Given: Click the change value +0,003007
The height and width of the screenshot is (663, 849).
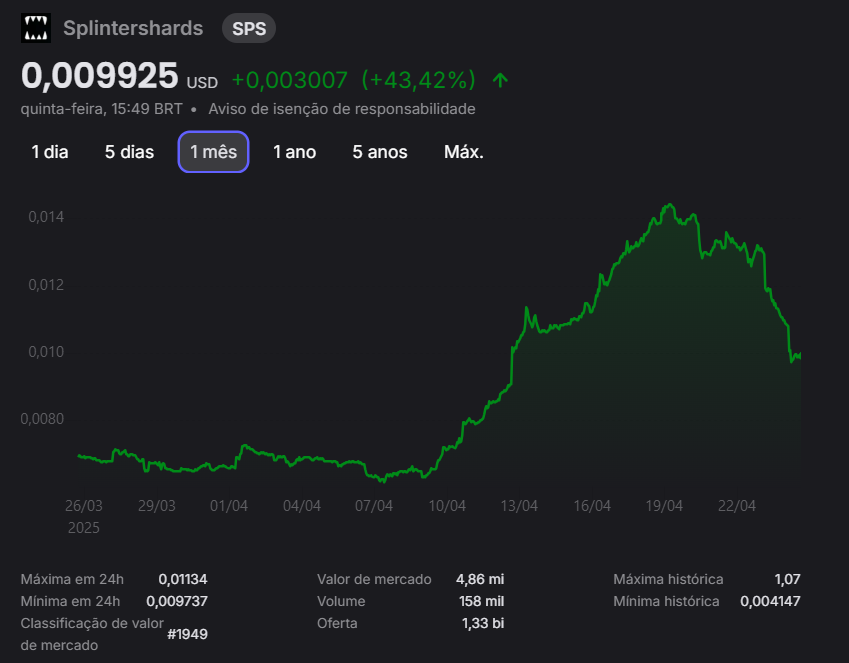Looking at the screenshot, I should pyautogui.click(x=290, y=80).
